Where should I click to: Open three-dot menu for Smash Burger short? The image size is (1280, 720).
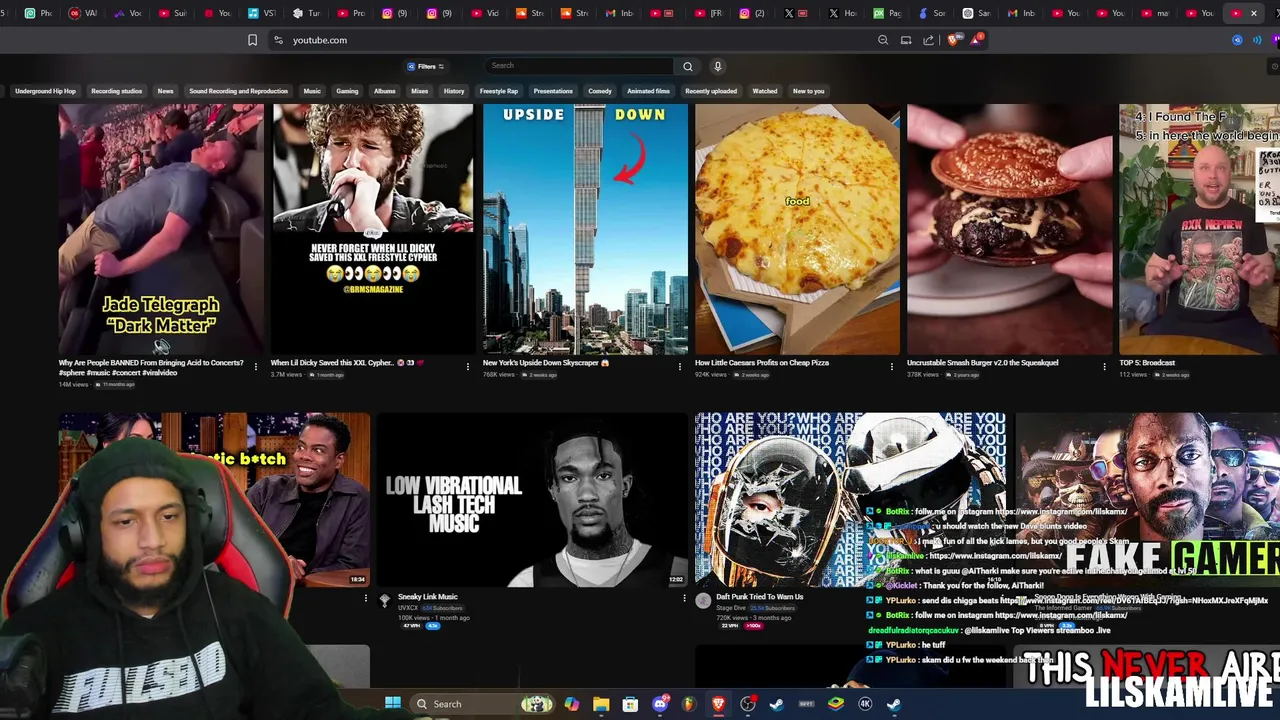[1104, 367]
